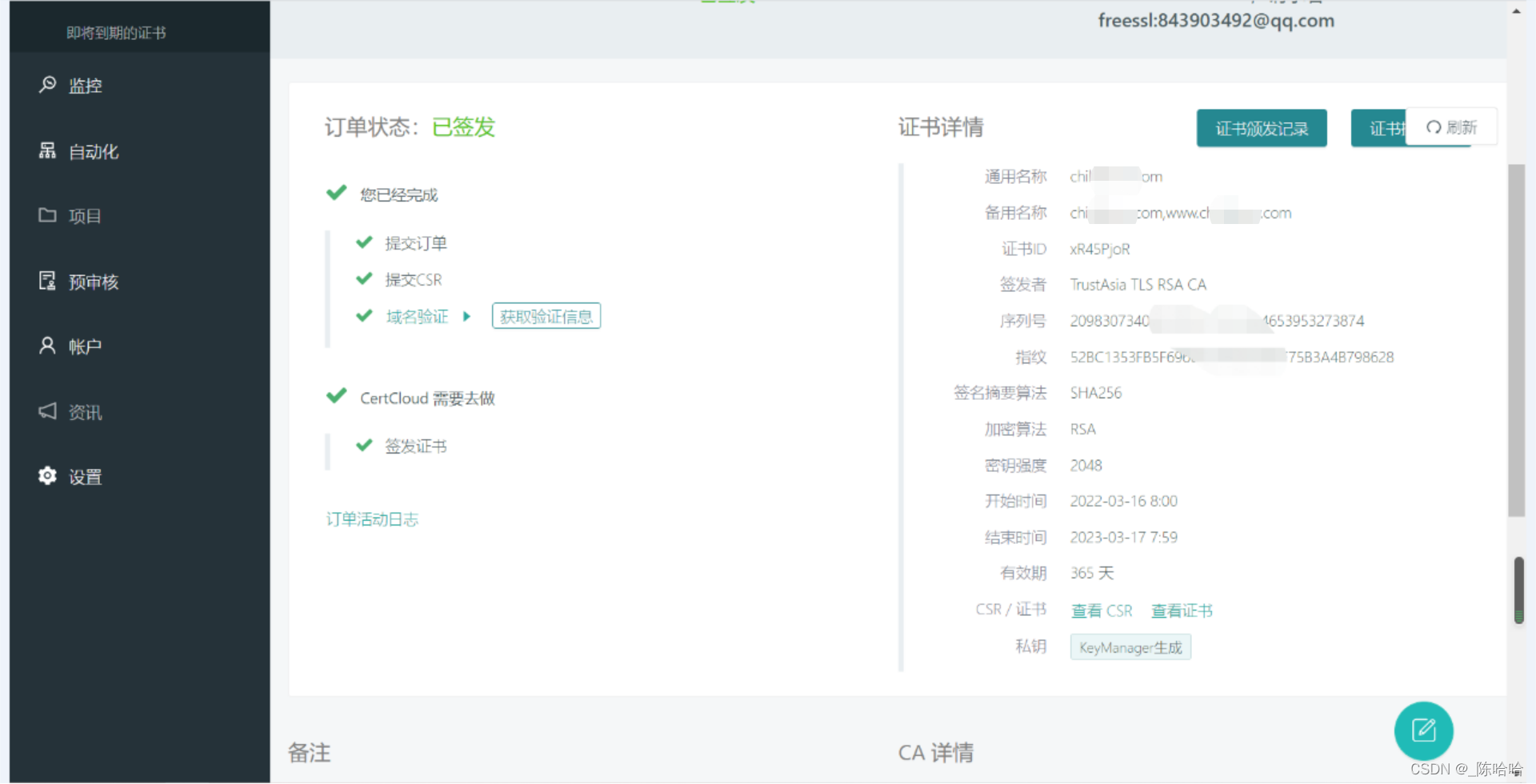Open the 预审核 menu item
This screenshot has height=784, width=1536.
[94, 282]
